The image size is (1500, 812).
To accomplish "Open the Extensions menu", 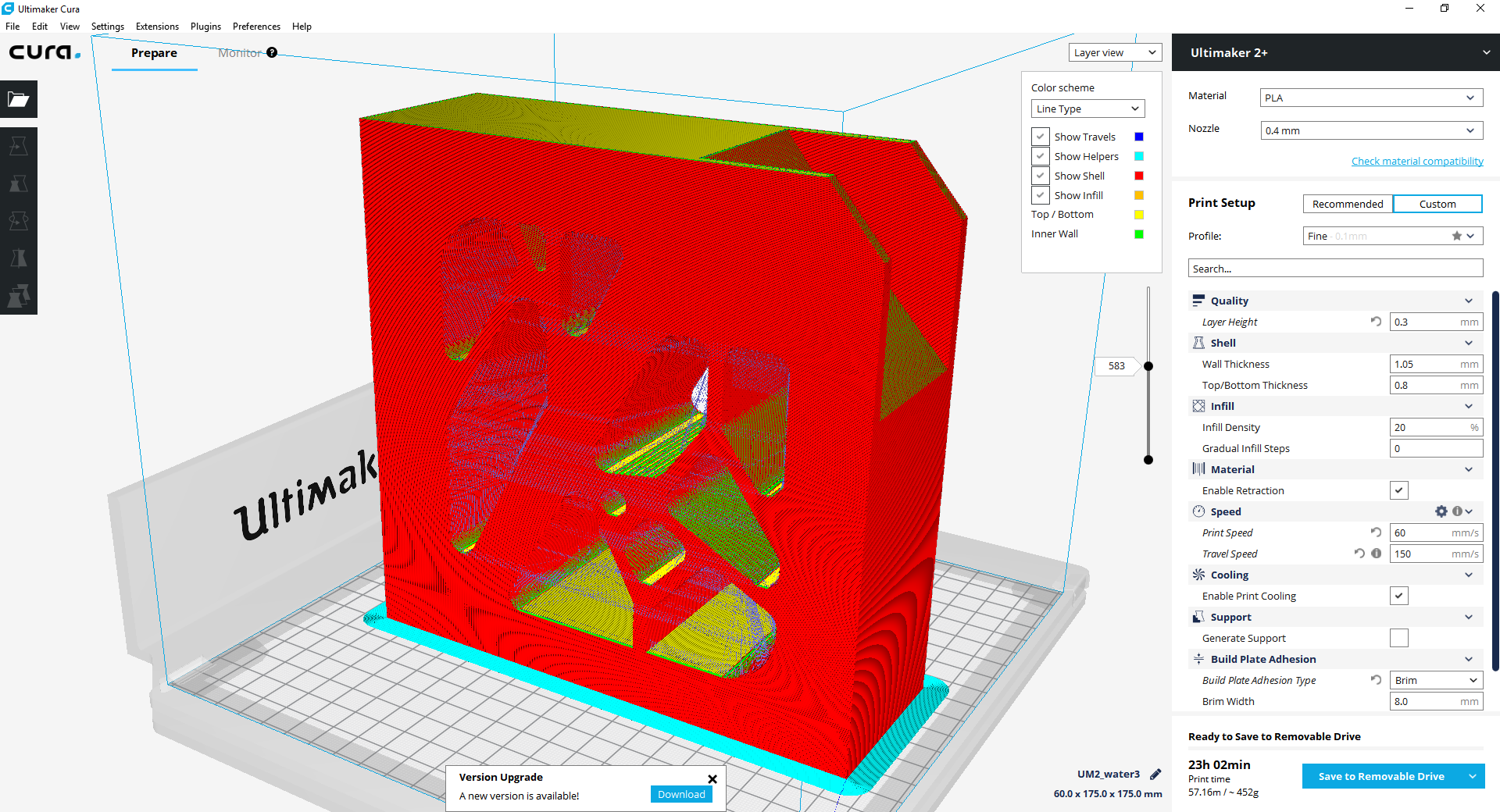I will click(157, 26).
